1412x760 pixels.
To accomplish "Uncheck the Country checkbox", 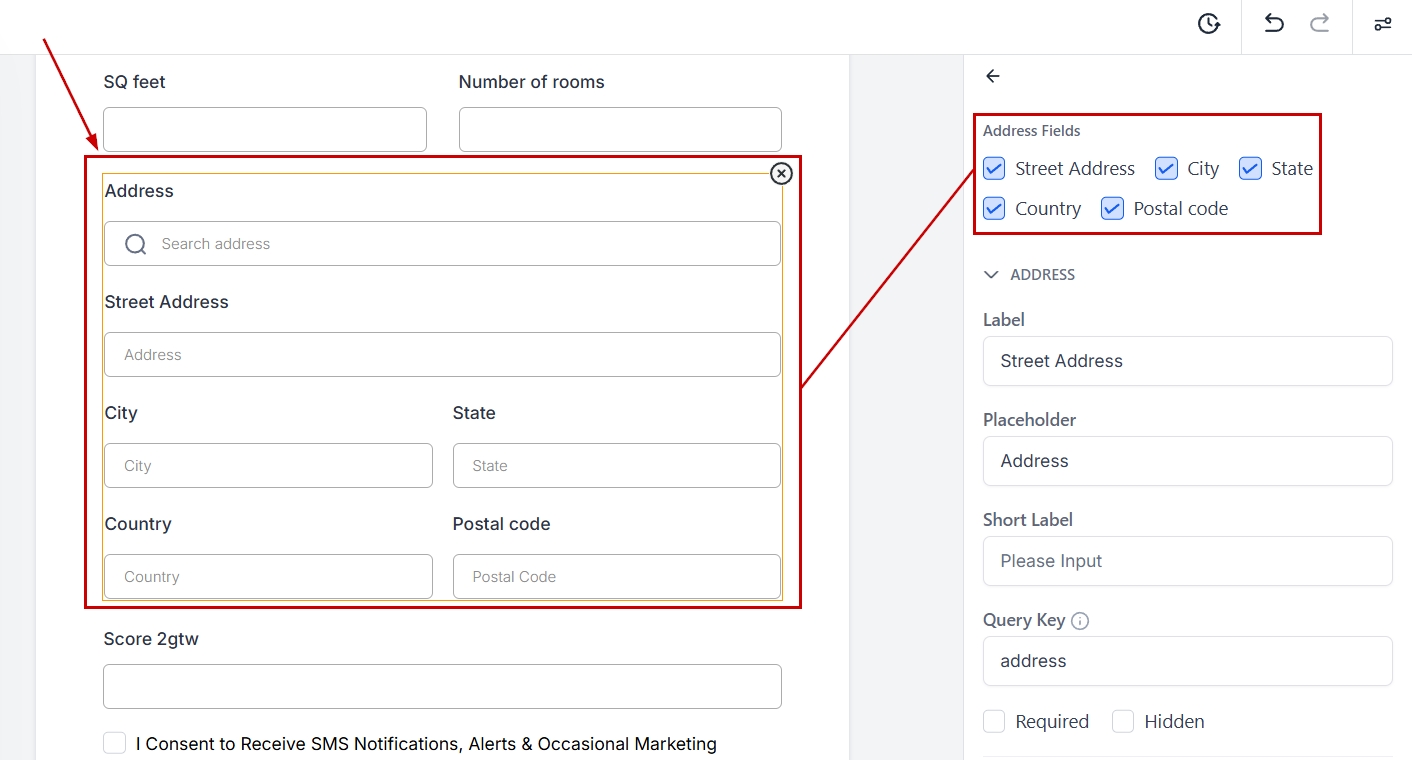I will coord(994,208).
